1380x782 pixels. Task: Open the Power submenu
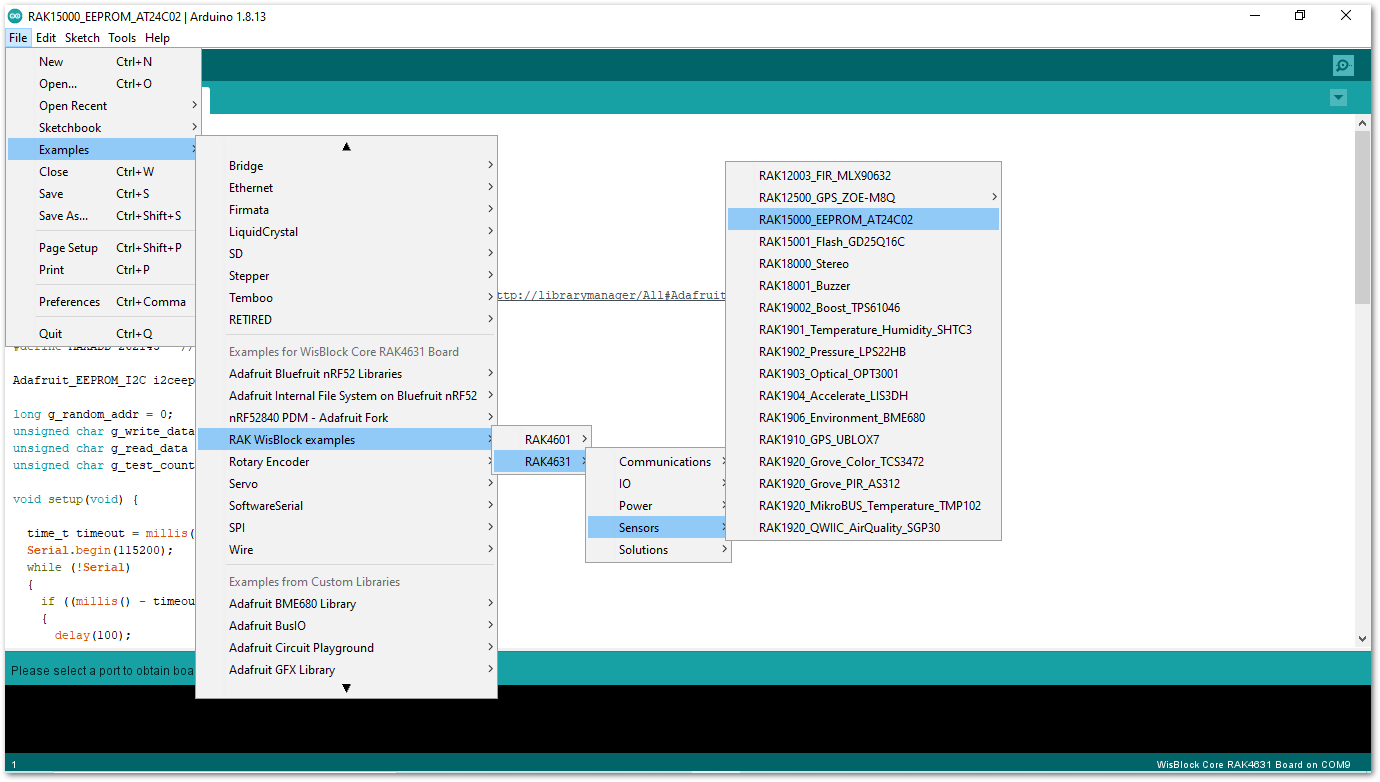(658, 506)
